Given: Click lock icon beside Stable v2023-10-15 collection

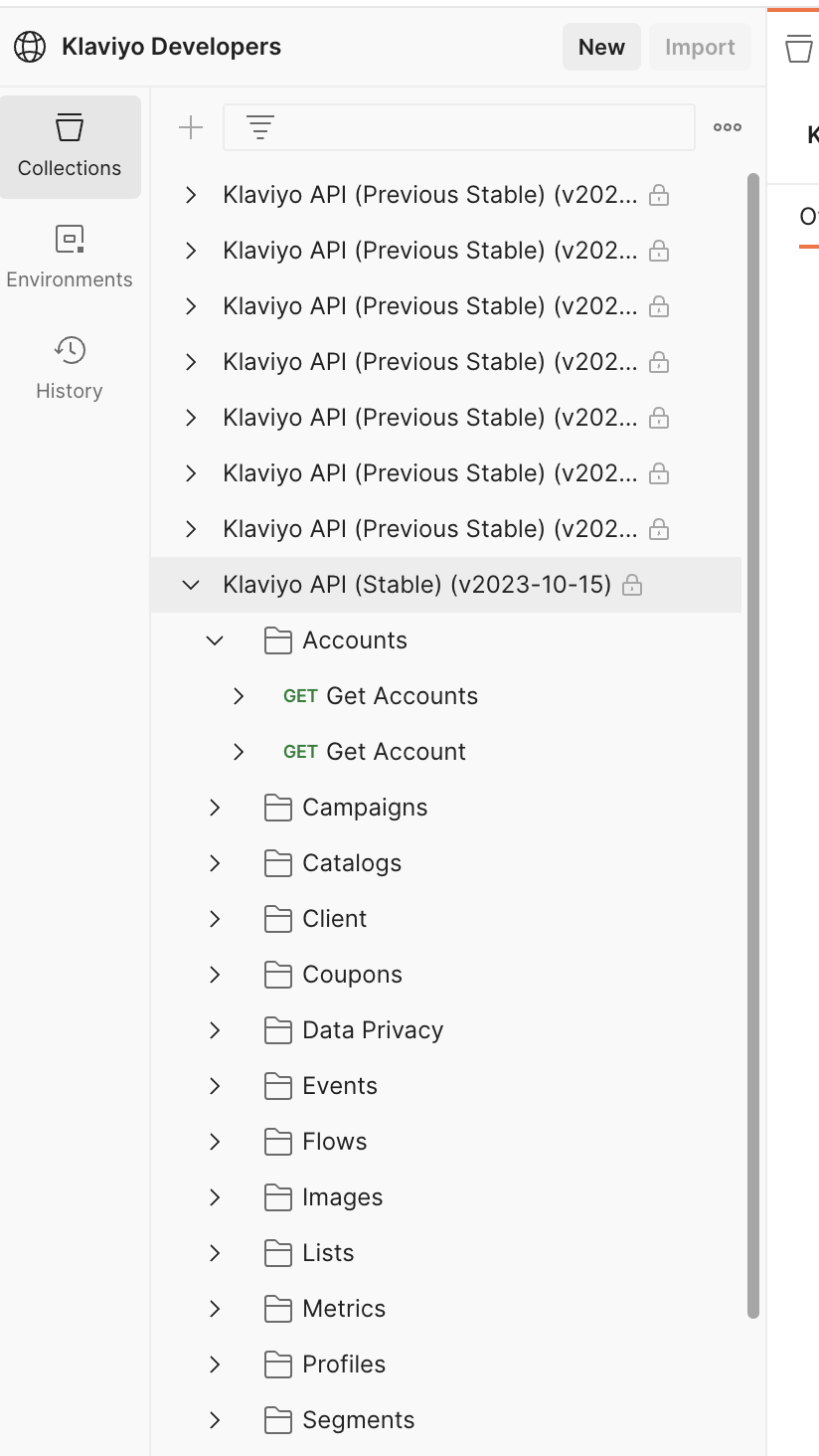Looking at the screenshot, I should tap(631, 586).
